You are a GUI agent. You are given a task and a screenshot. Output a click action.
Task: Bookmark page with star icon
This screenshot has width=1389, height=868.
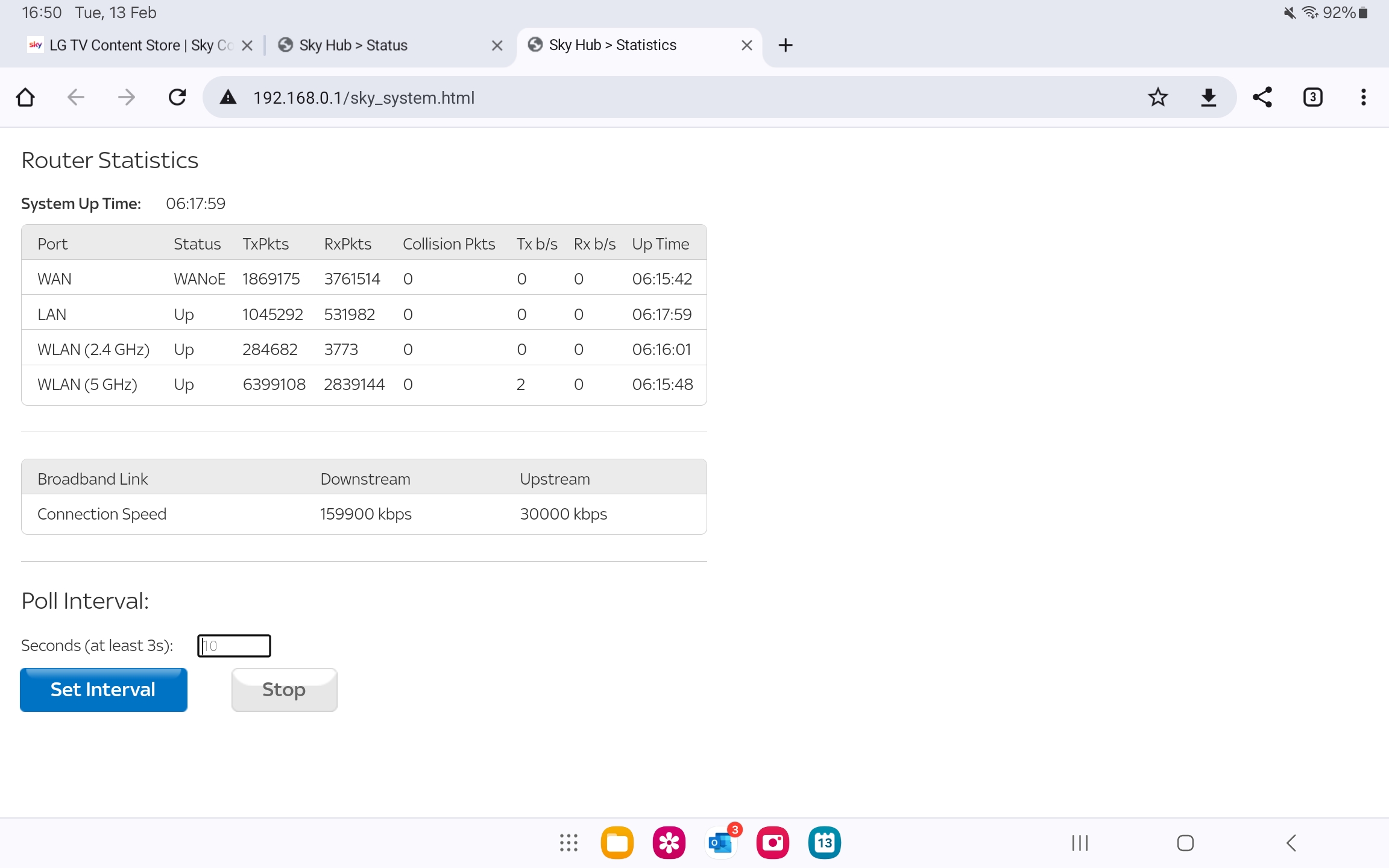pyautogui.click(x=1157, y=97)
